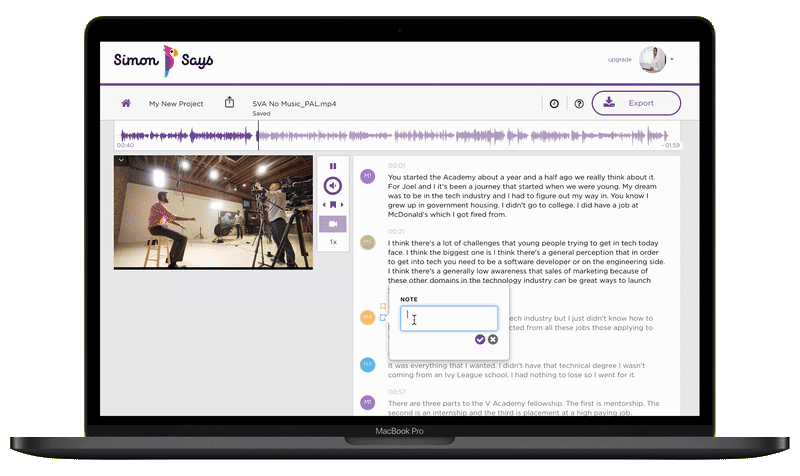Click the blue note icon beside the note popup

(383, 318)
